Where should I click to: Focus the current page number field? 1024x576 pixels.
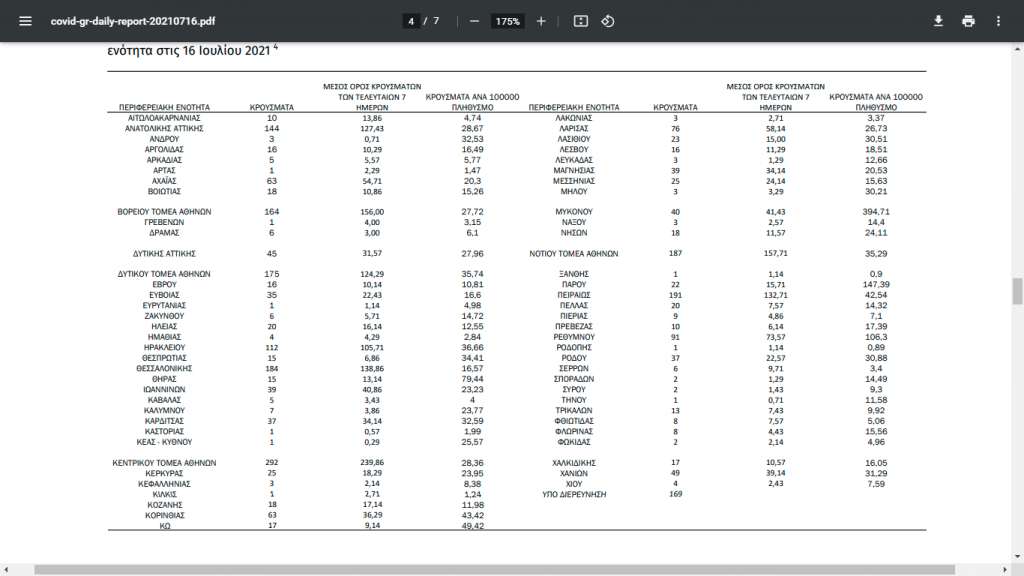click(411, 21)
